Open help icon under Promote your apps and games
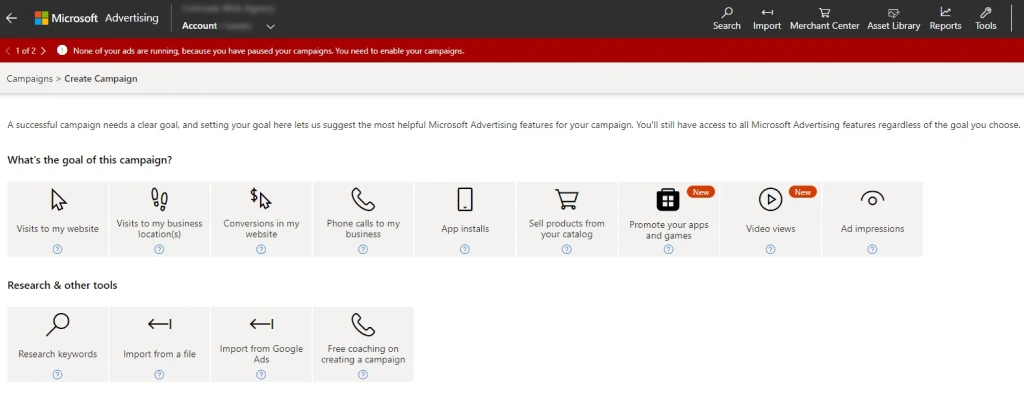 pyautogui.click(x=669, y=249)
